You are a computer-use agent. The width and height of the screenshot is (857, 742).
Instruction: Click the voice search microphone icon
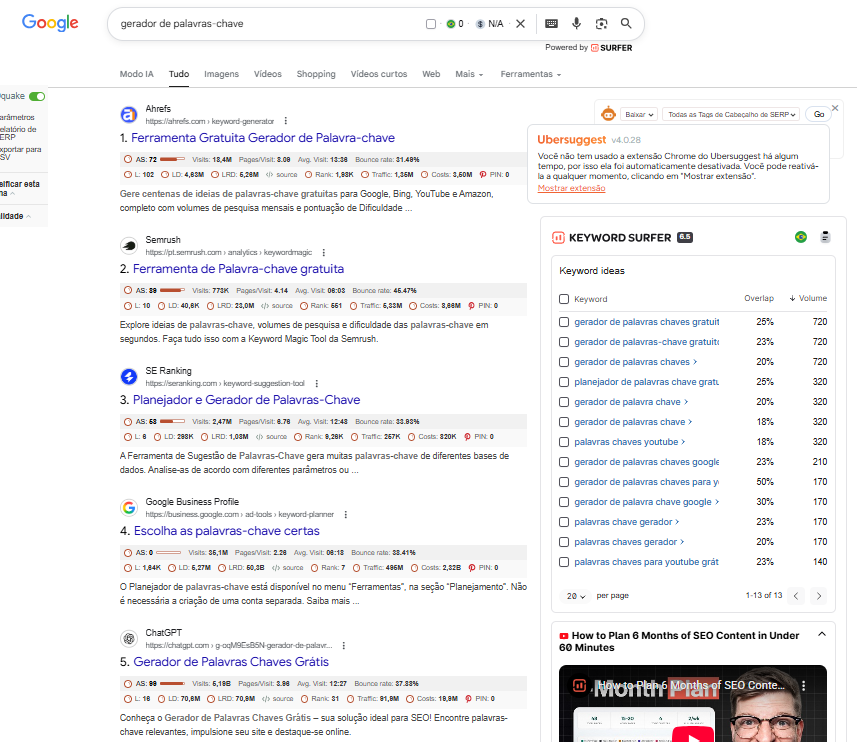pyautogui.click(x=577, y=24)
